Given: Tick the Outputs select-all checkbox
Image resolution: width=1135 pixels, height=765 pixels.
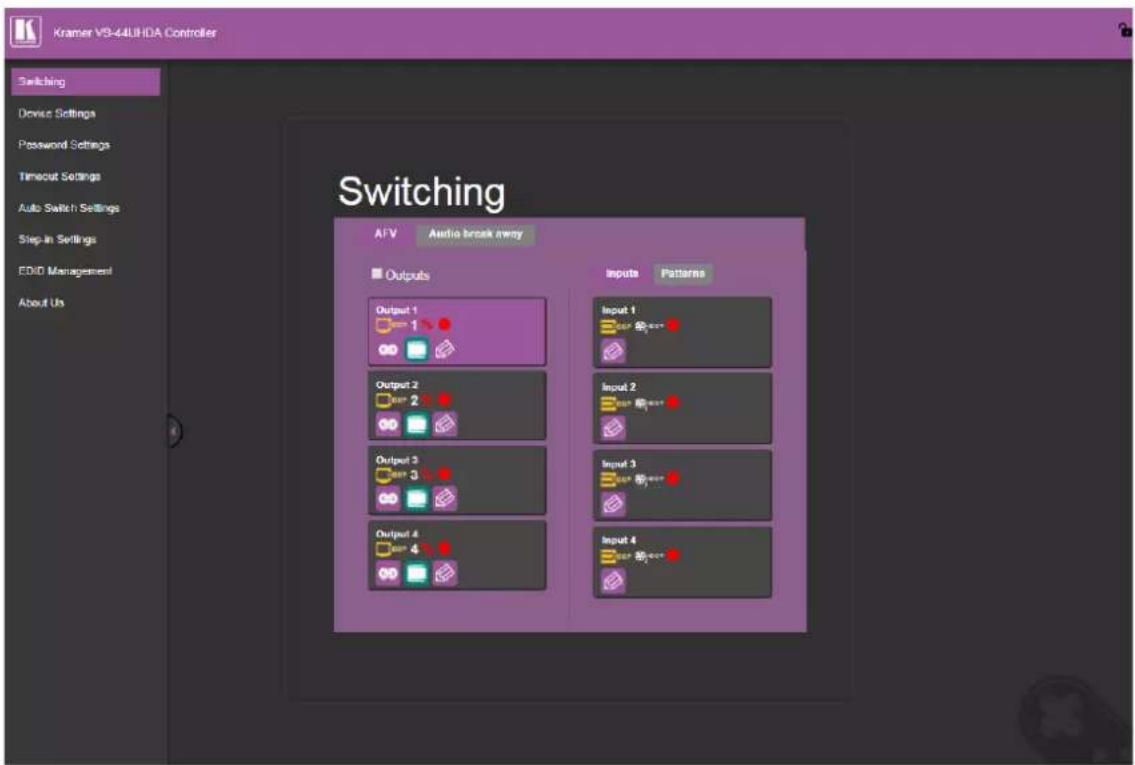Looking at the screenshot, I should point(376,274).
